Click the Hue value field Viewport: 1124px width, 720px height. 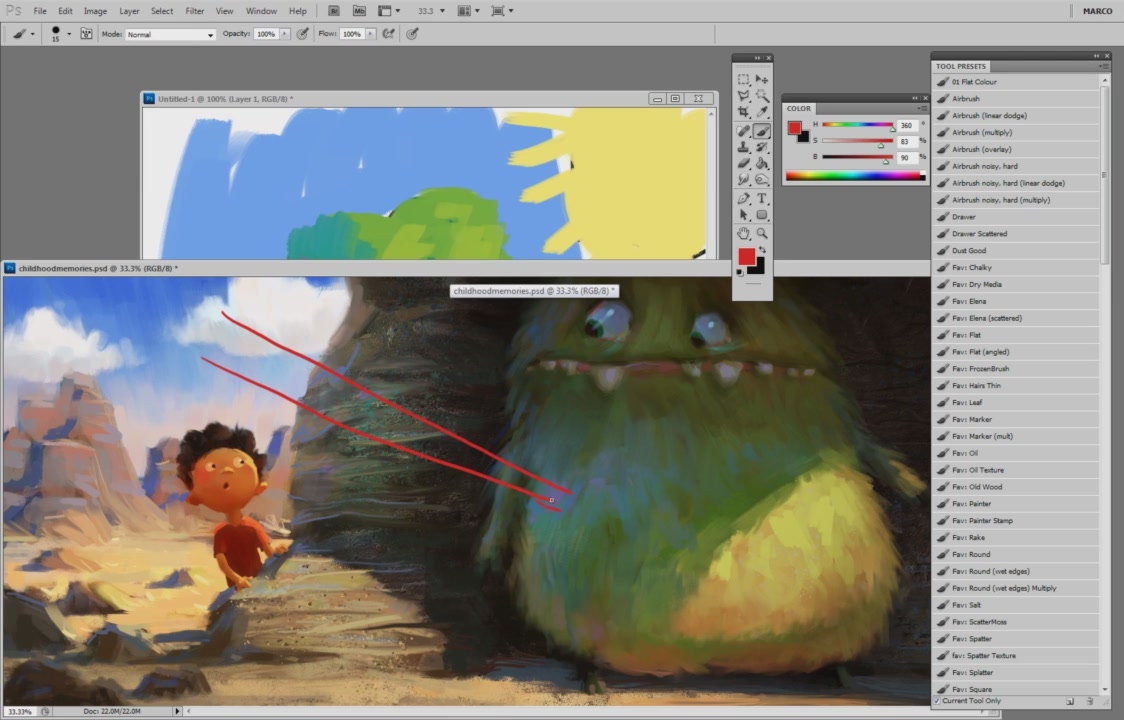(906, 125)
